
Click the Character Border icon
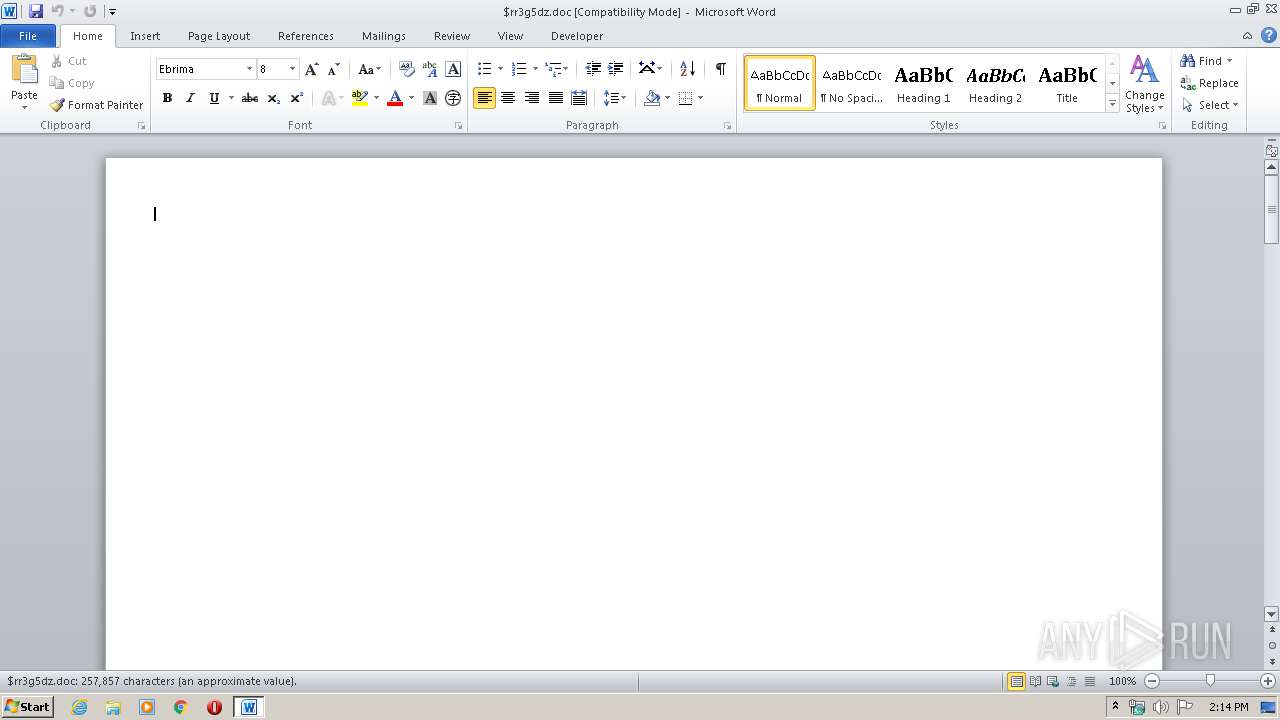click(x=453, y=69)
